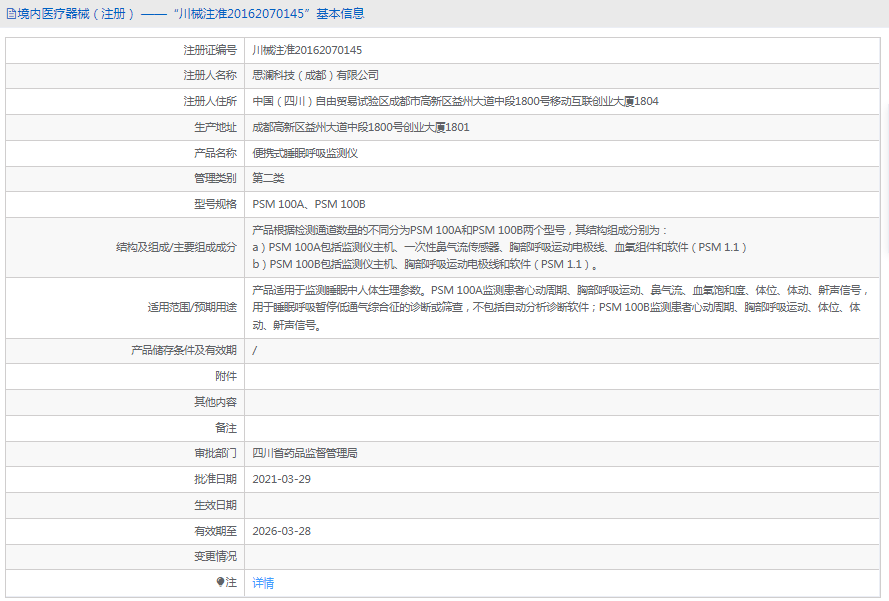Click the 结构及组成/主要组成成分 label
Viewport: 889px width, 601px height.
pyautogui.click(x=176, y=247)
